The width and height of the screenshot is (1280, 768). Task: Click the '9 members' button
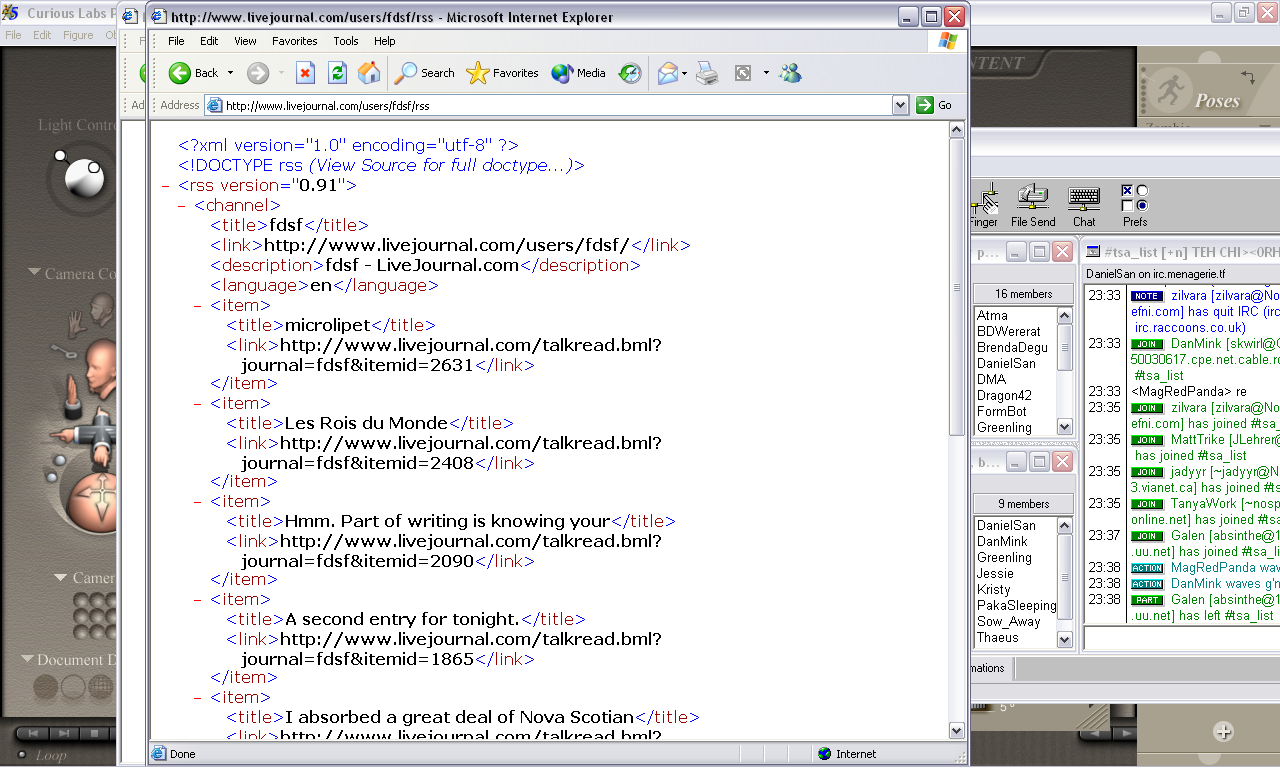point(1024,504)
